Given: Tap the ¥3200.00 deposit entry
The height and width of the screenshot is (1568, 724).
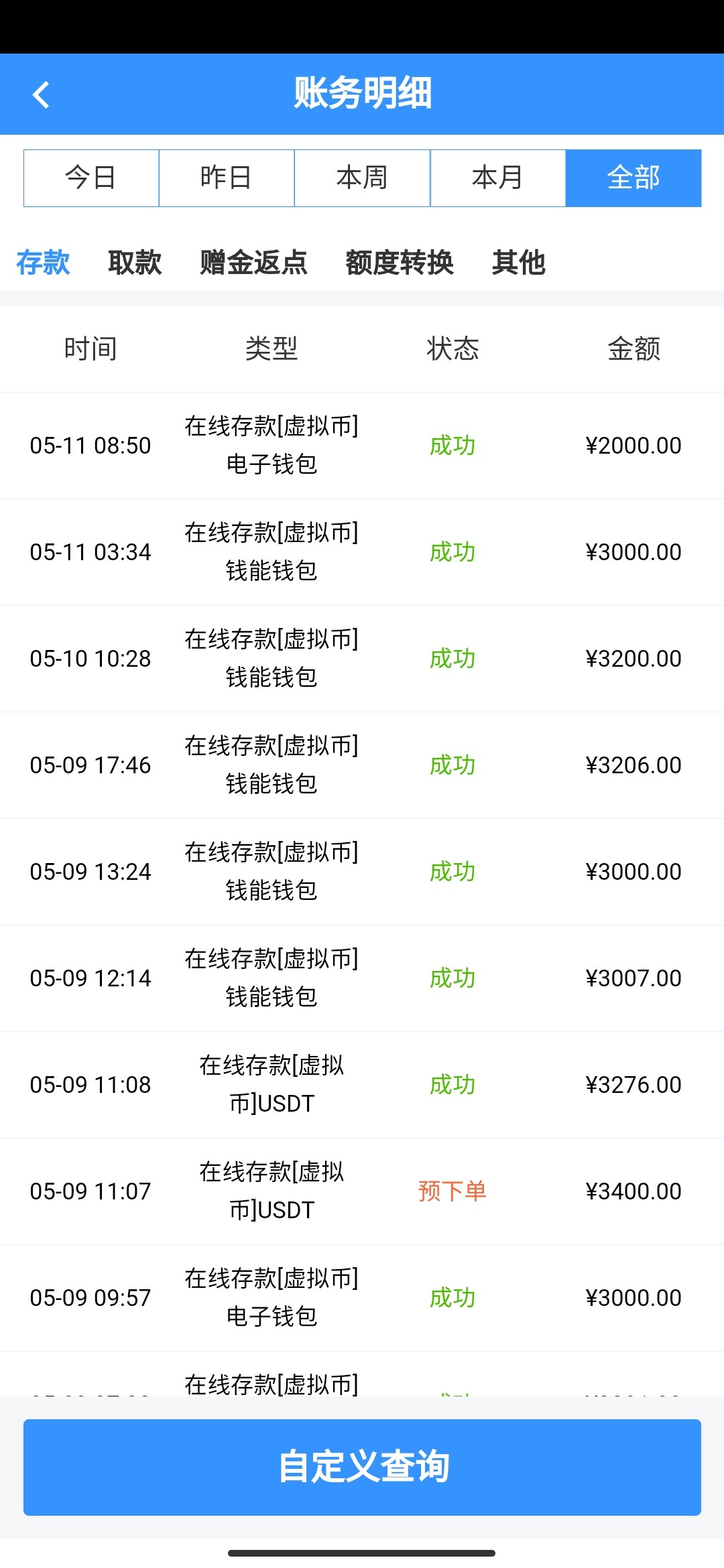Looking at the screenshot, I should 362,659.
